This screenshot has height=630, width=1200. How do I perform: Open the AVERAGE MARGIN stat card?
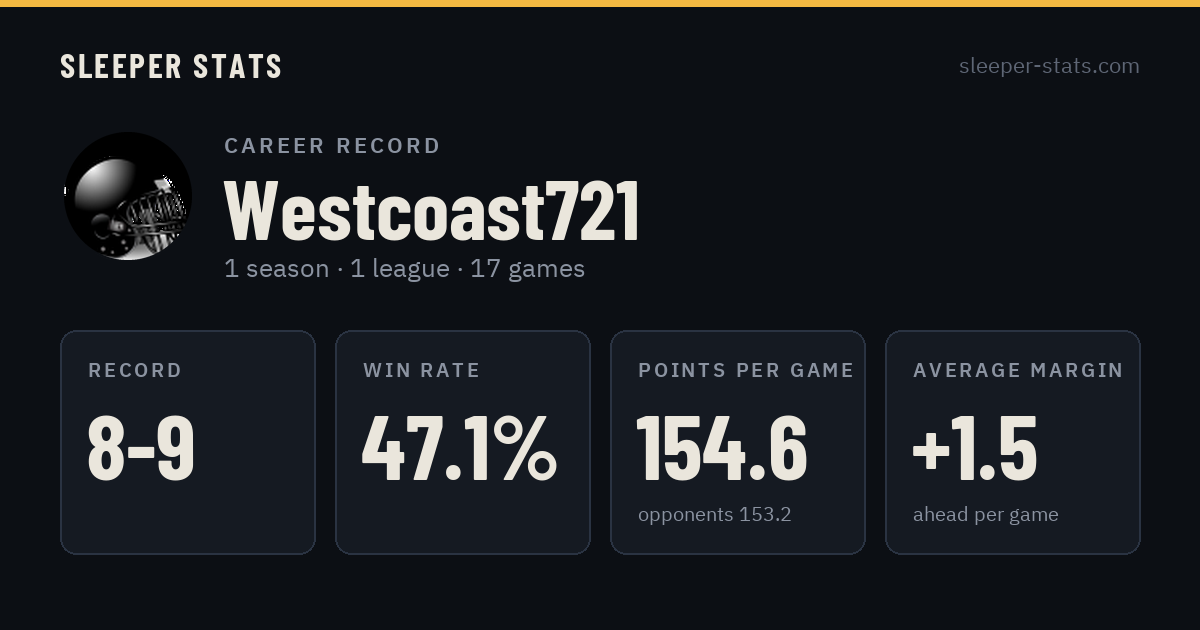1013,442
